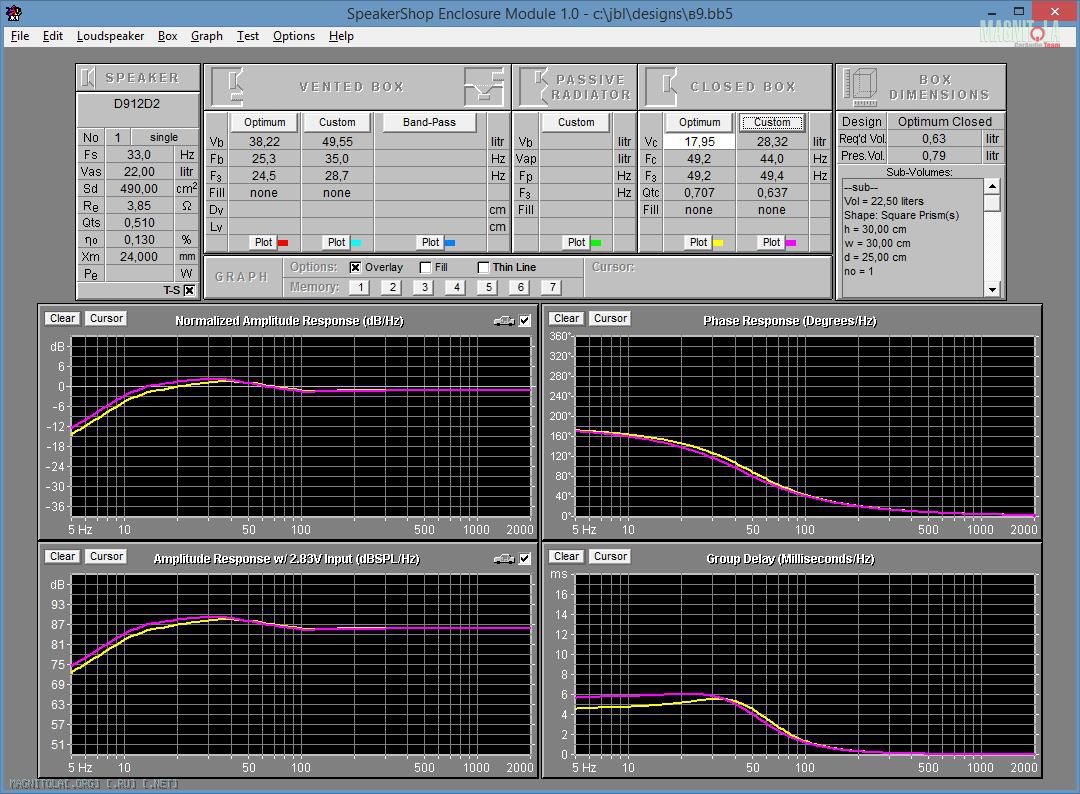The width and height of the screenshot is (1080, 794).
Task: Clear the Amplitude Response 2.83V graph
Action: (63, 556)
